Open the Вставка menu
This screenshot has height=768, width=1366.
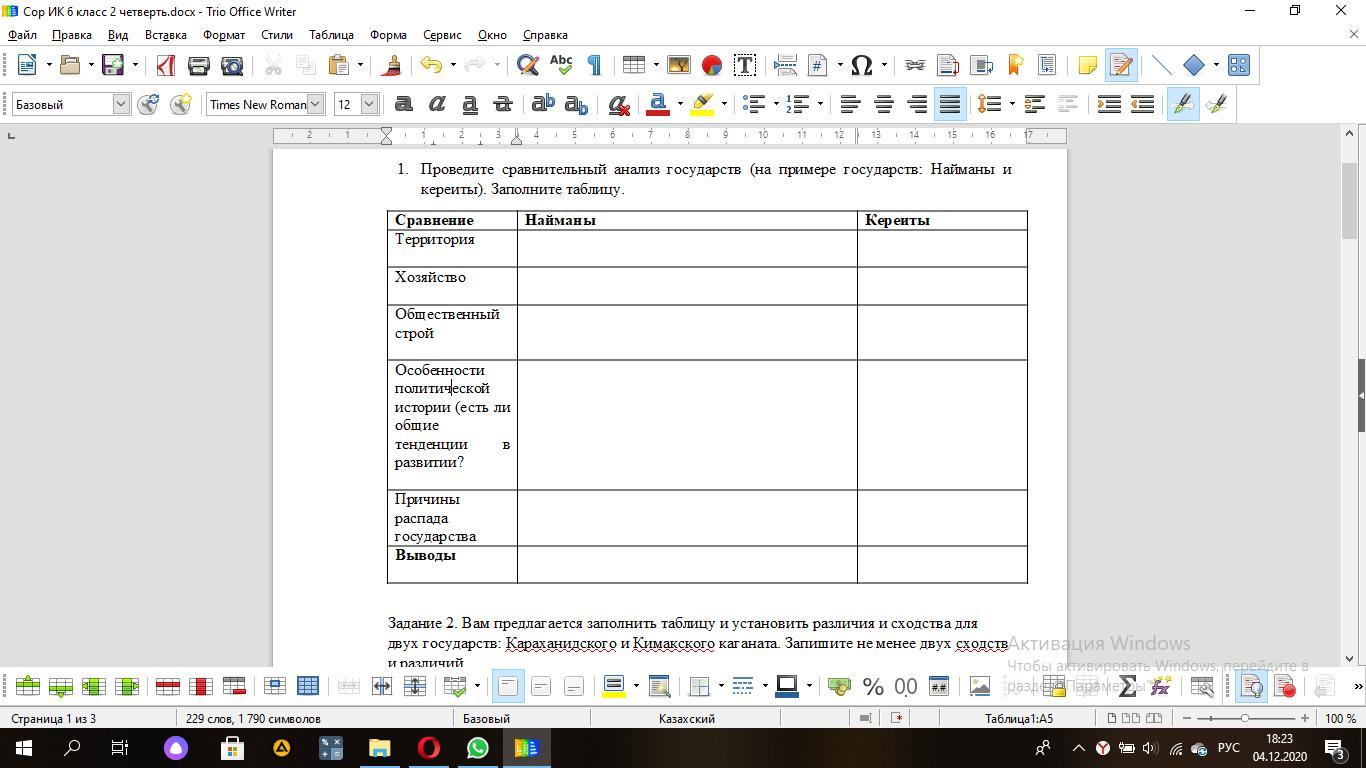[166, 35]
